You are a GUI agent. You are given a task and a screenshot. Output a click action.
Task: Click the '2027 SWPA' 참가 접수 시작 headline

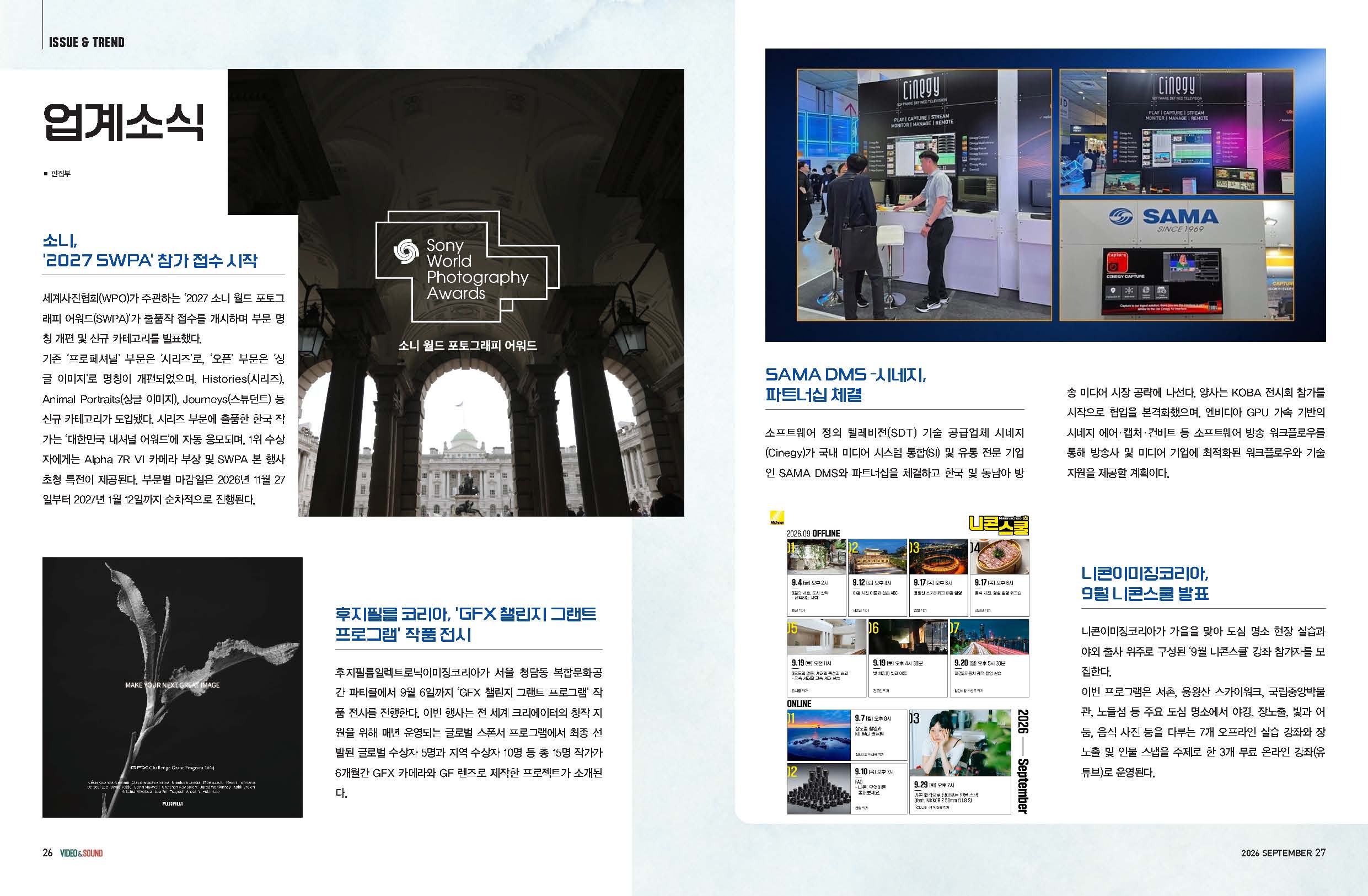tap(150, 260)
